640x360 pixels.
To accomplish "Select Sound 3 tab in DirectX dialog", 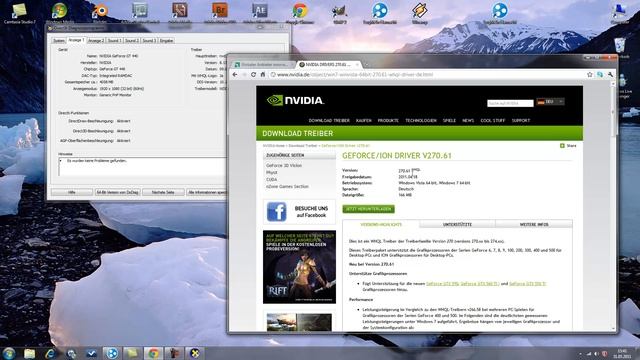I will click(x=149, y=40).
